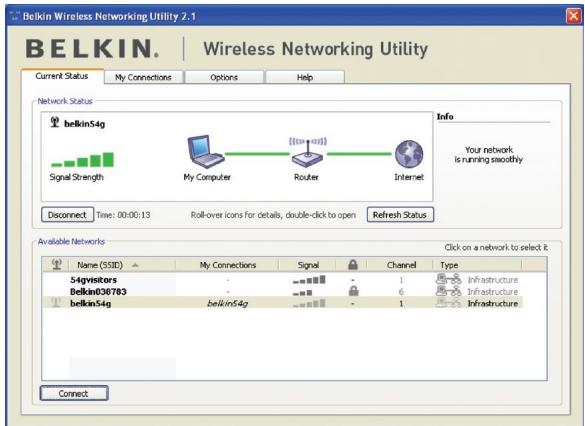Close the Belkin utility window
Viewport: 585px width, 426px height.
[x=573, y=16]
